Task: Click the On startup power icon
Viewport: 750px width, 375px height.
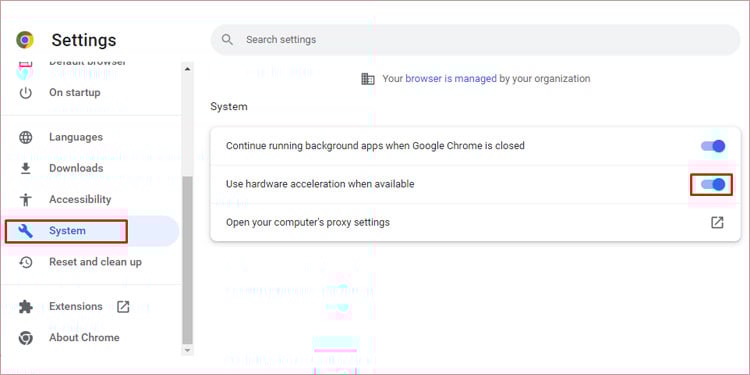Action: [x=25, y=93]
